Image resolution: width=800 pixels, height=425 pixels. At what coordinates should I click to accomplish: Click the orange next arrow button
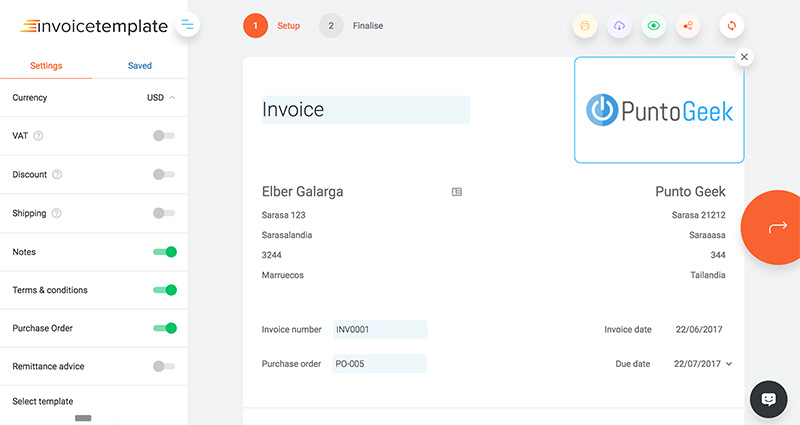(776, 228)
